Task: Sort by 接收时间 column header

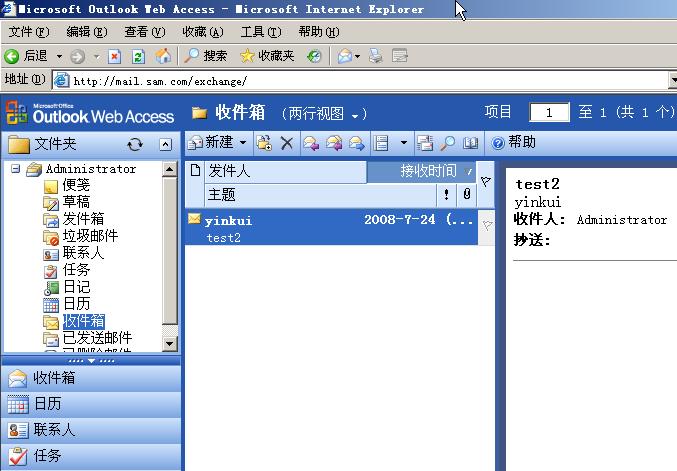Action: tap(421, 171)
